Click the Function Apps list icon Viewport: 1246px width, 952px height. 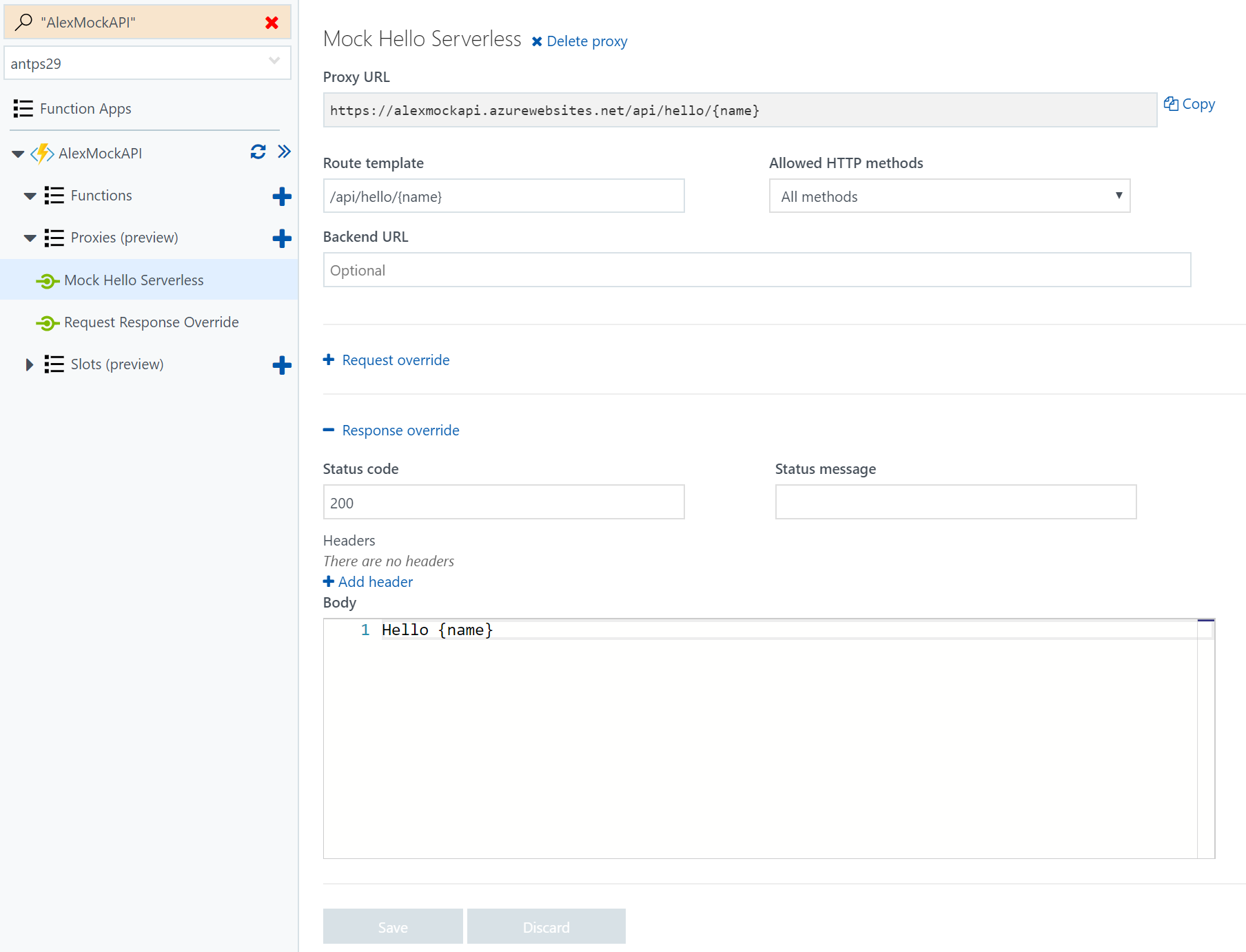[x=23, y=109]
